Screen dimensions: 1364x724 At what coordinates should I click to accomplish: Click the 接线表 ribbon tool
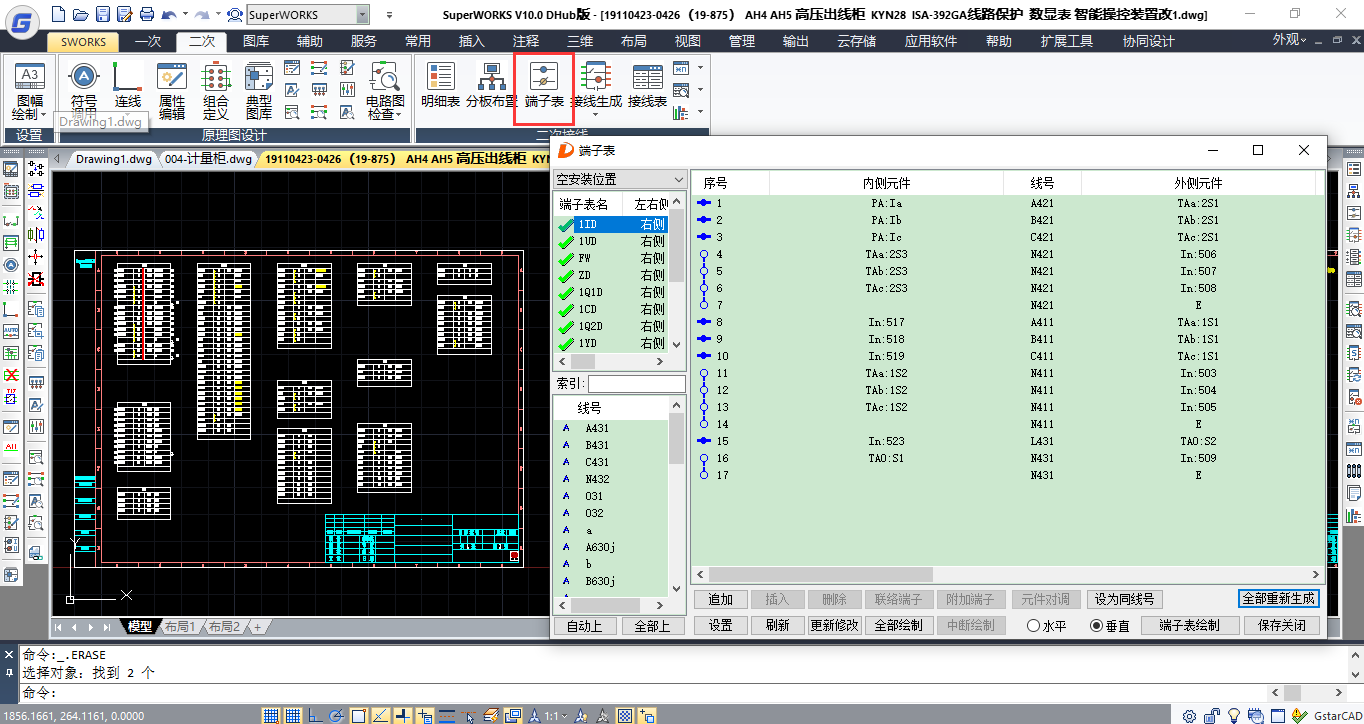coord(648,85)
